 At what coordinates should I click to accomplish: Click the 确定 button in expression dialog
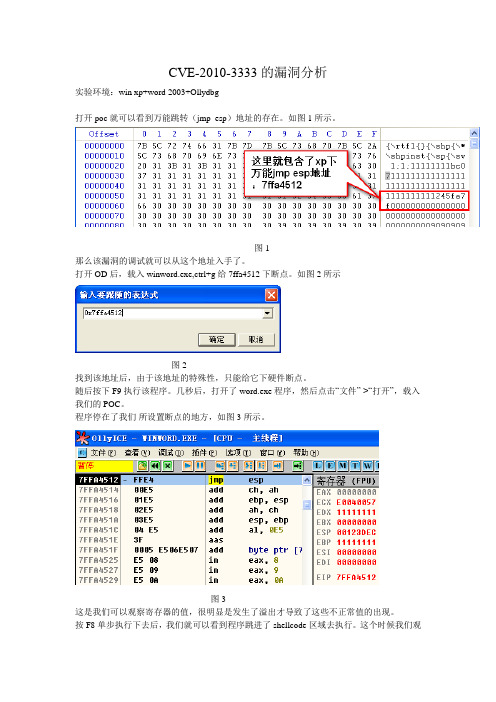point(217,339)
